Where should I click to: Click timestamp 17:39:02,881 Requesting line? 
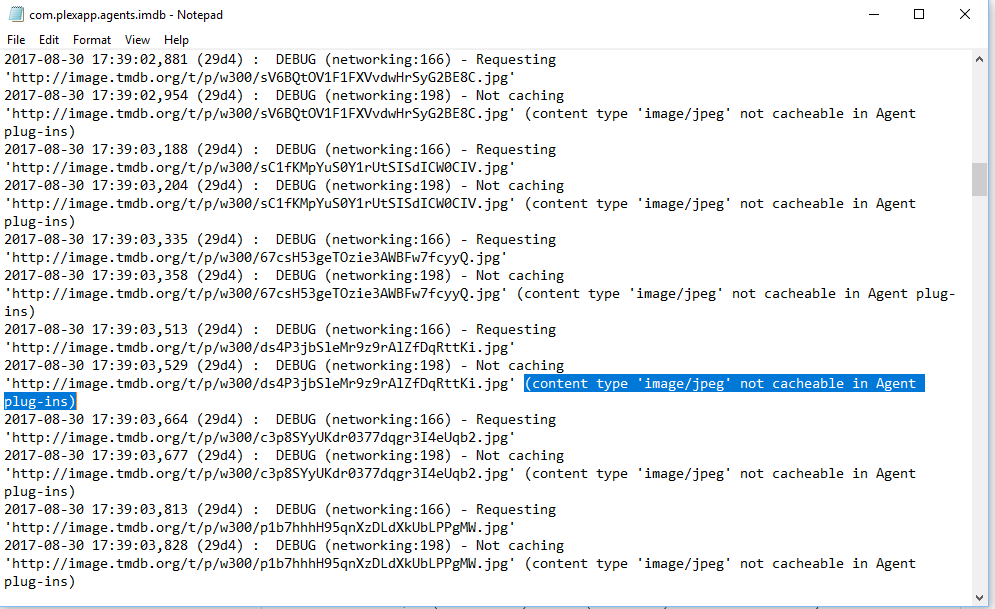[x=280, y=60]
